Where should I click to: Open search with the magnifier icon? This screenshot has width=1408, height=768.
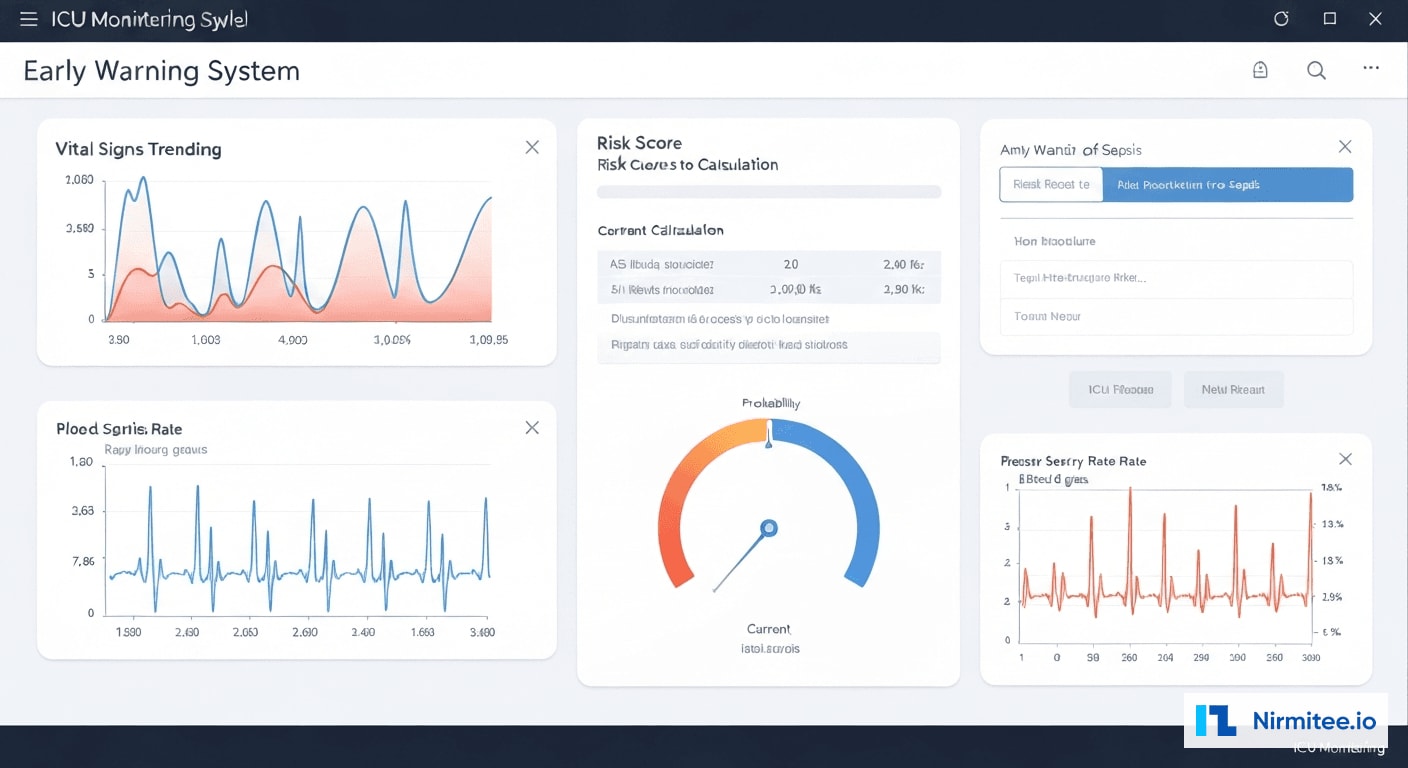pyautogui.click(x=1317, y=70)
